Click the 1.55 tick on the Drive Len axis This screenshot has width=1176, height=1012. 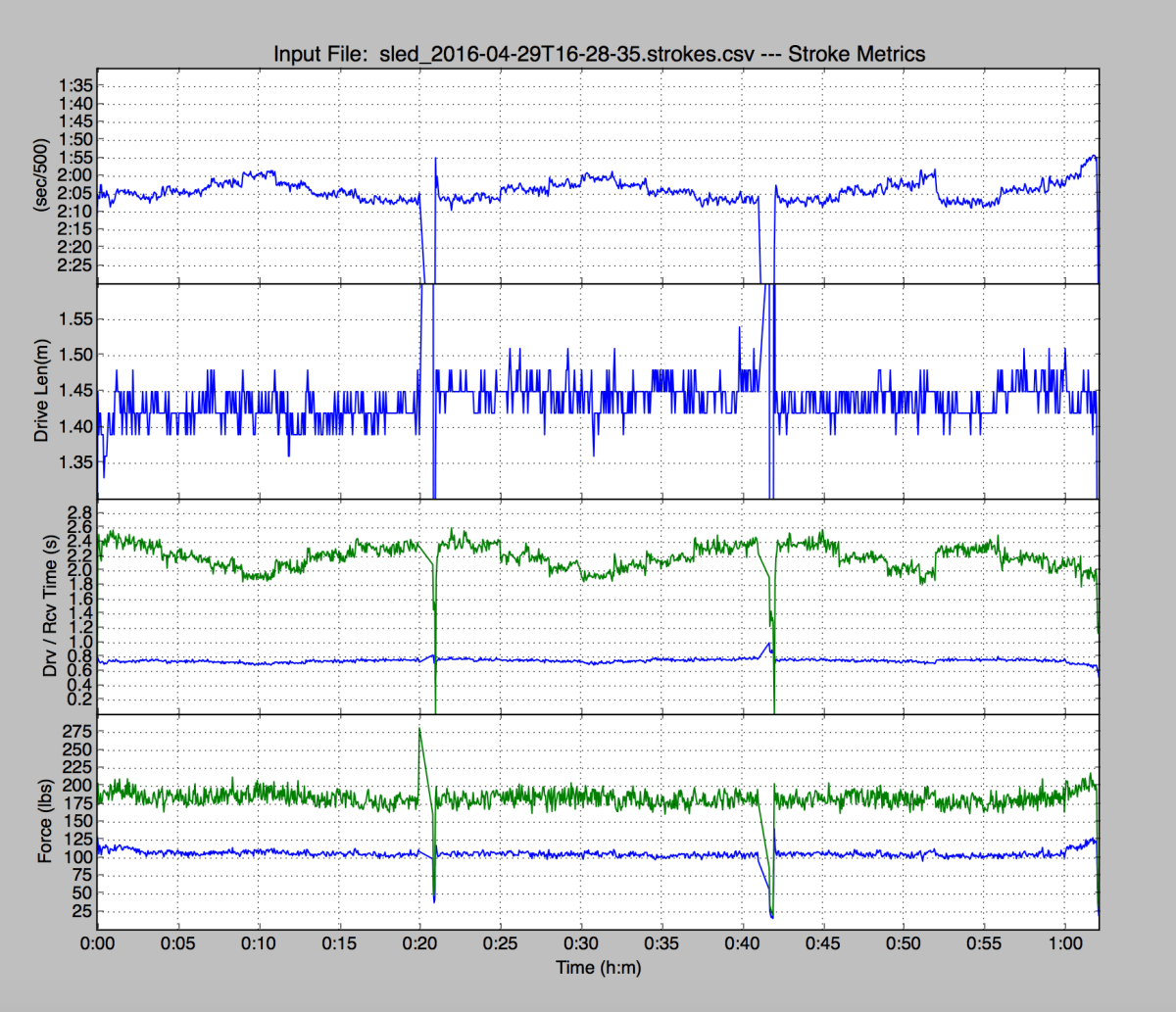click(x=76, y=319)
